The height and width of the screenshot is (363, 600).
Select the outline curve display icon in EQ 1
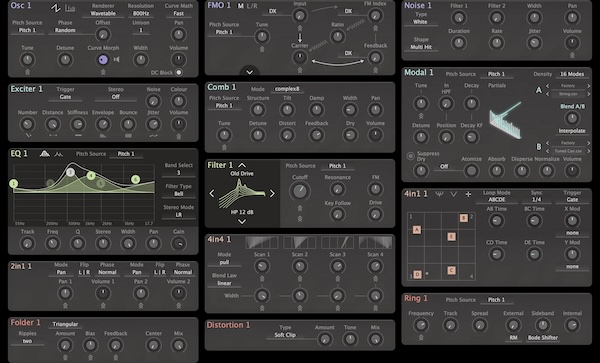click(59, 154)
